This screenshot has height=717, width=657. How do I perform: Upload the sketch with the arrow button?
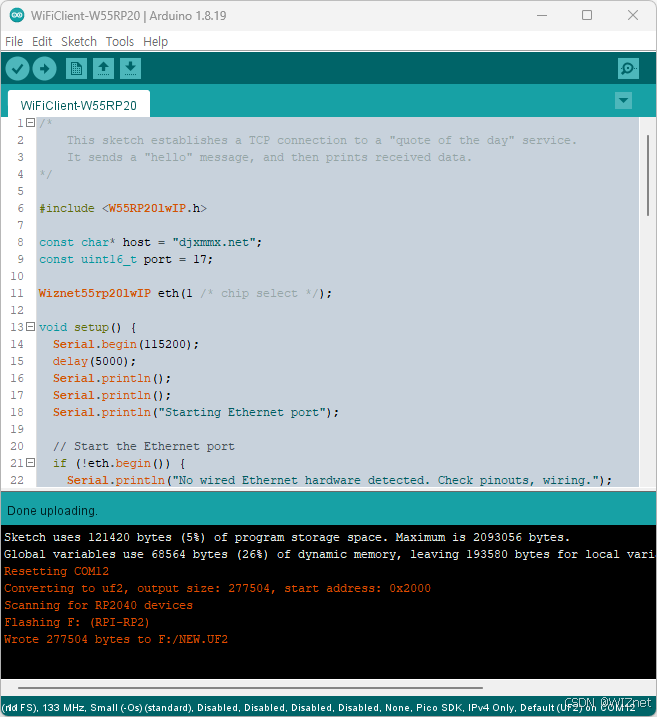pyautogui.click(x=44, y=69)
